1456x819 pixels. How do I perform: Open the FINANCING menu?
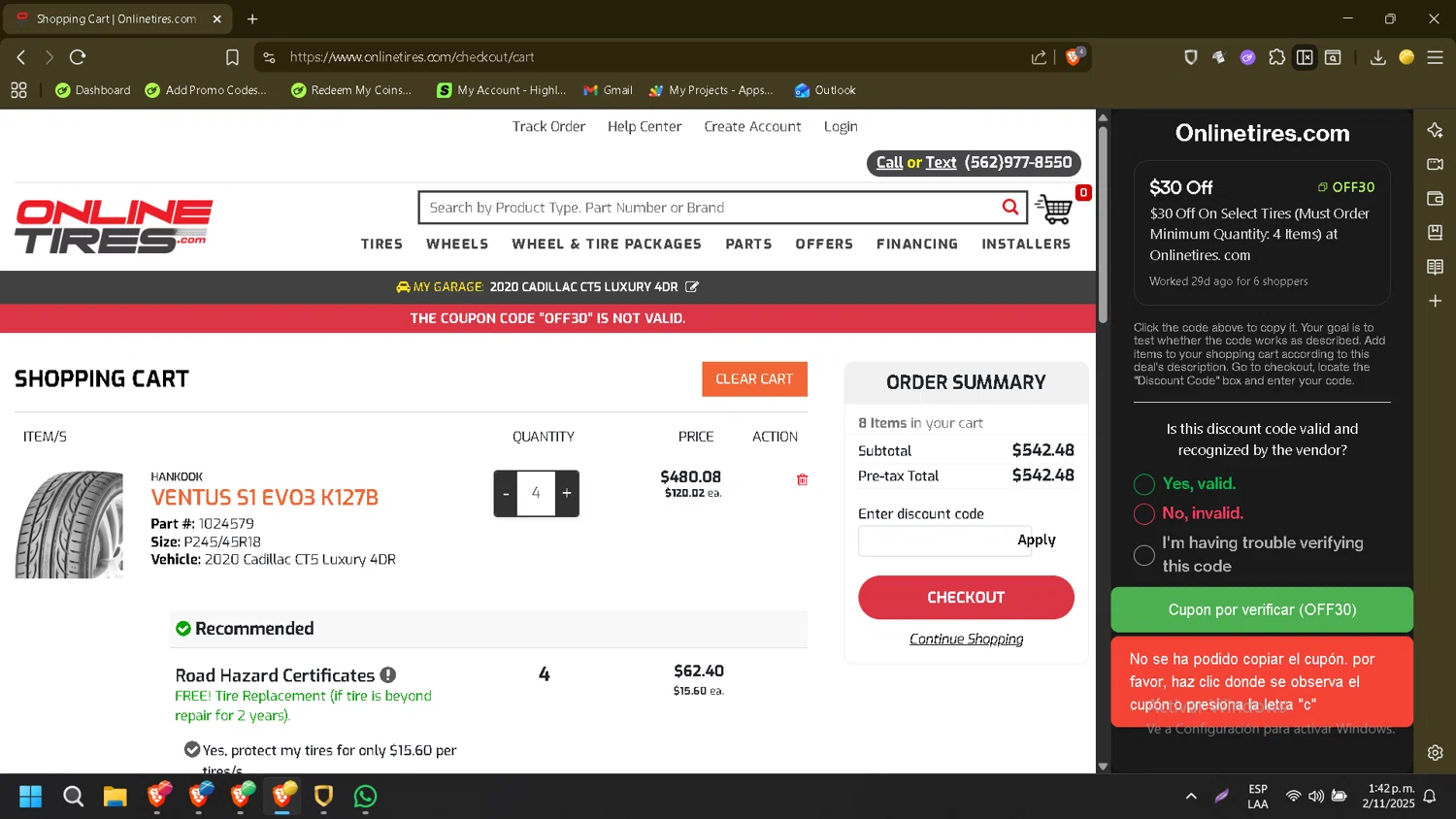pos(917,244)
